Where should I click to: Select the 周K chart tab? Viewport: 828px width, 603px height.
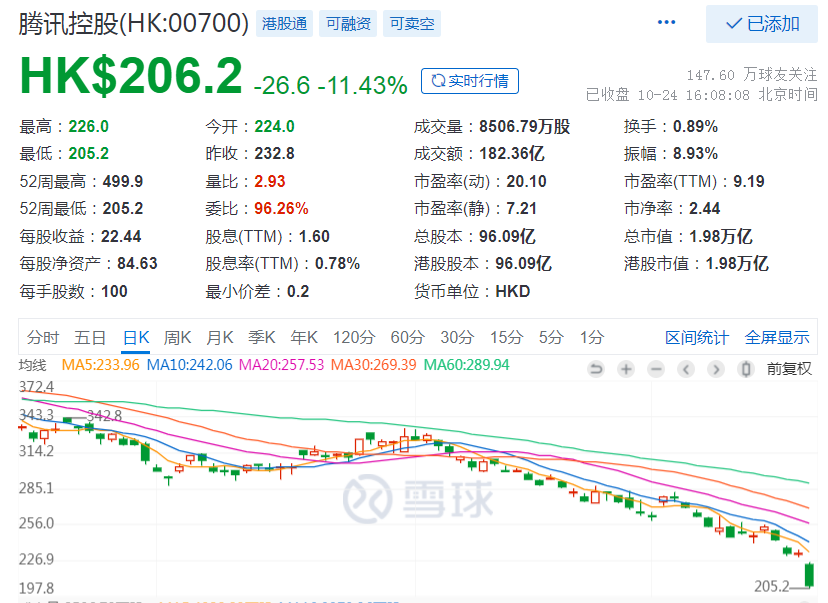[177, 337]
